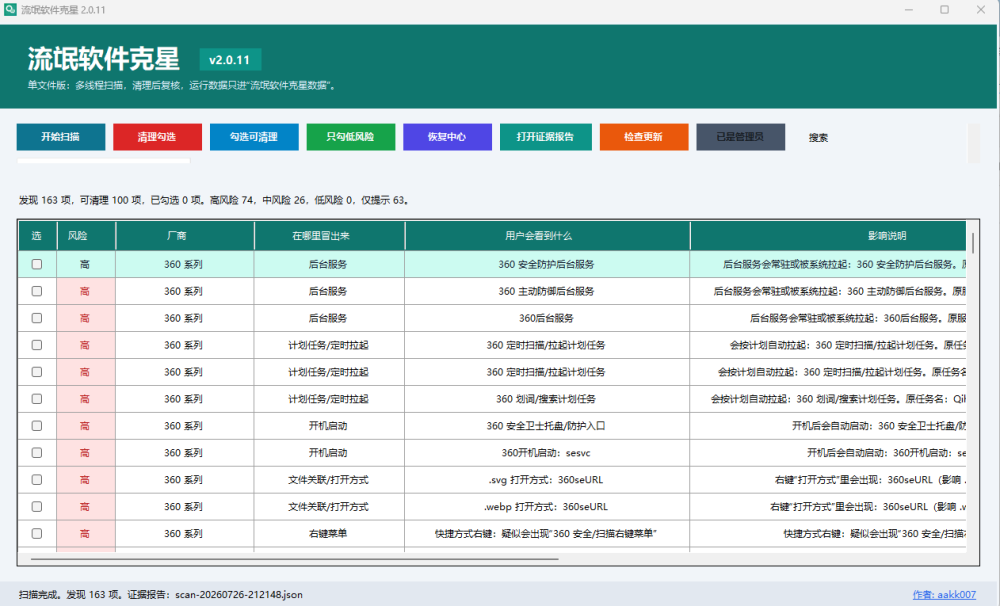The image size is (1000, 606).
Task: Check box for .webp 打开方式 row
Action: 37,506
